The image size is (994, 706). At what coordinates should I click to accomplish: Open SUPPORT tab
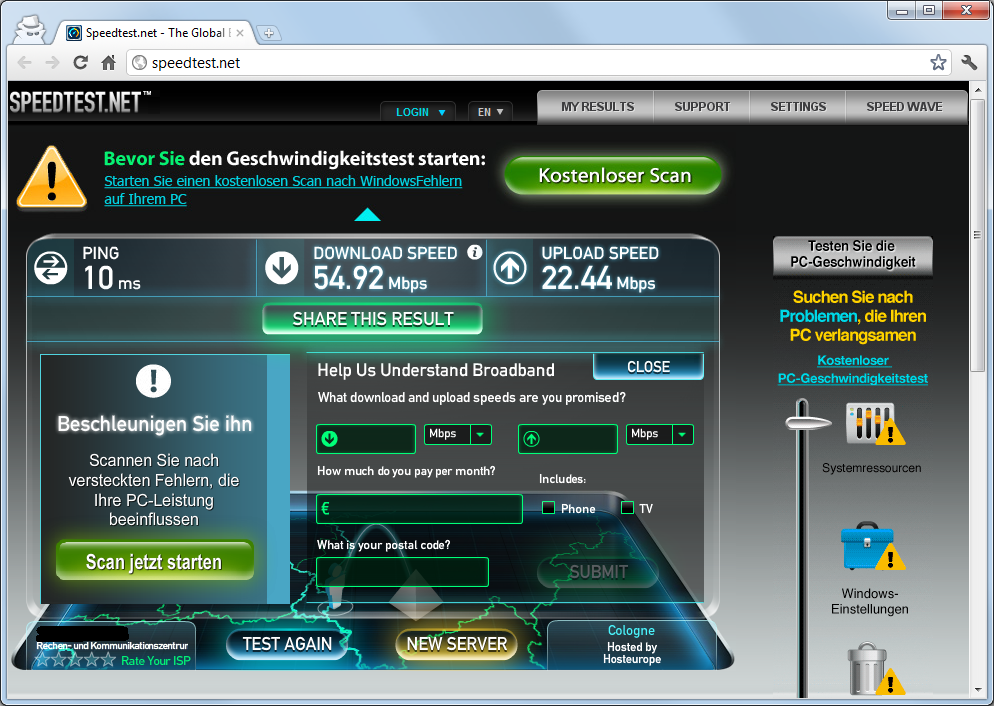pos(702,106)
